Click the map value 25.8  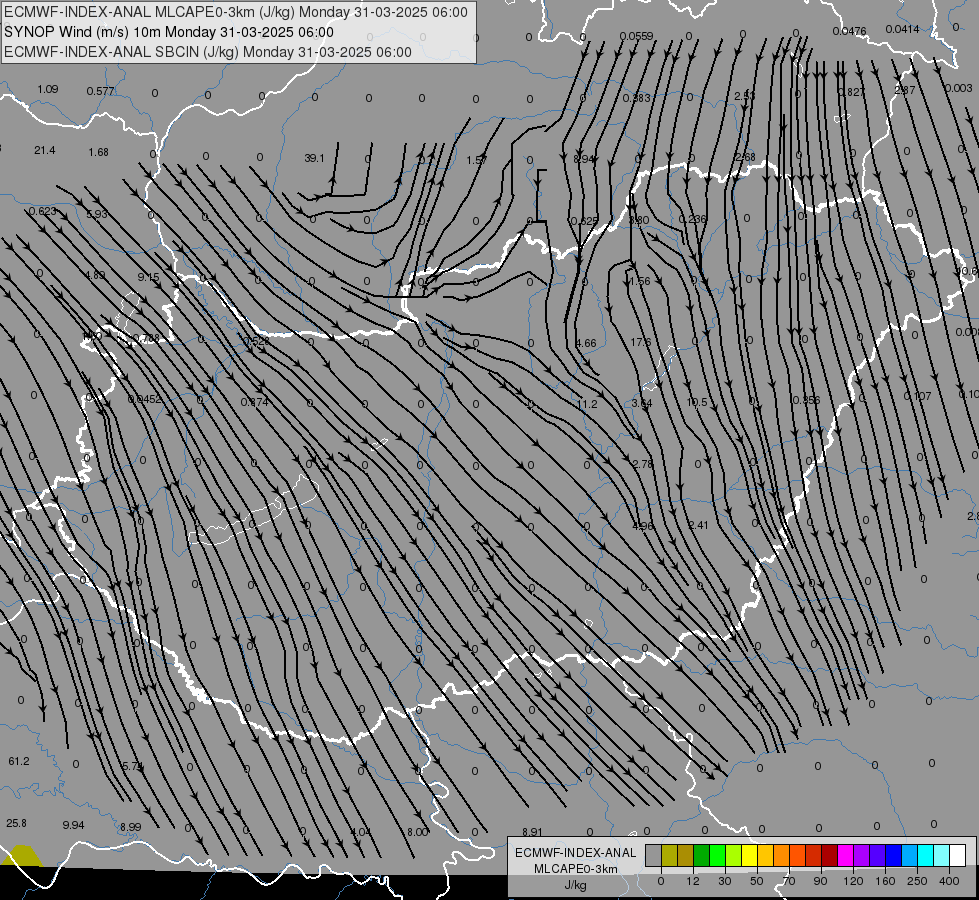point(16,823)
